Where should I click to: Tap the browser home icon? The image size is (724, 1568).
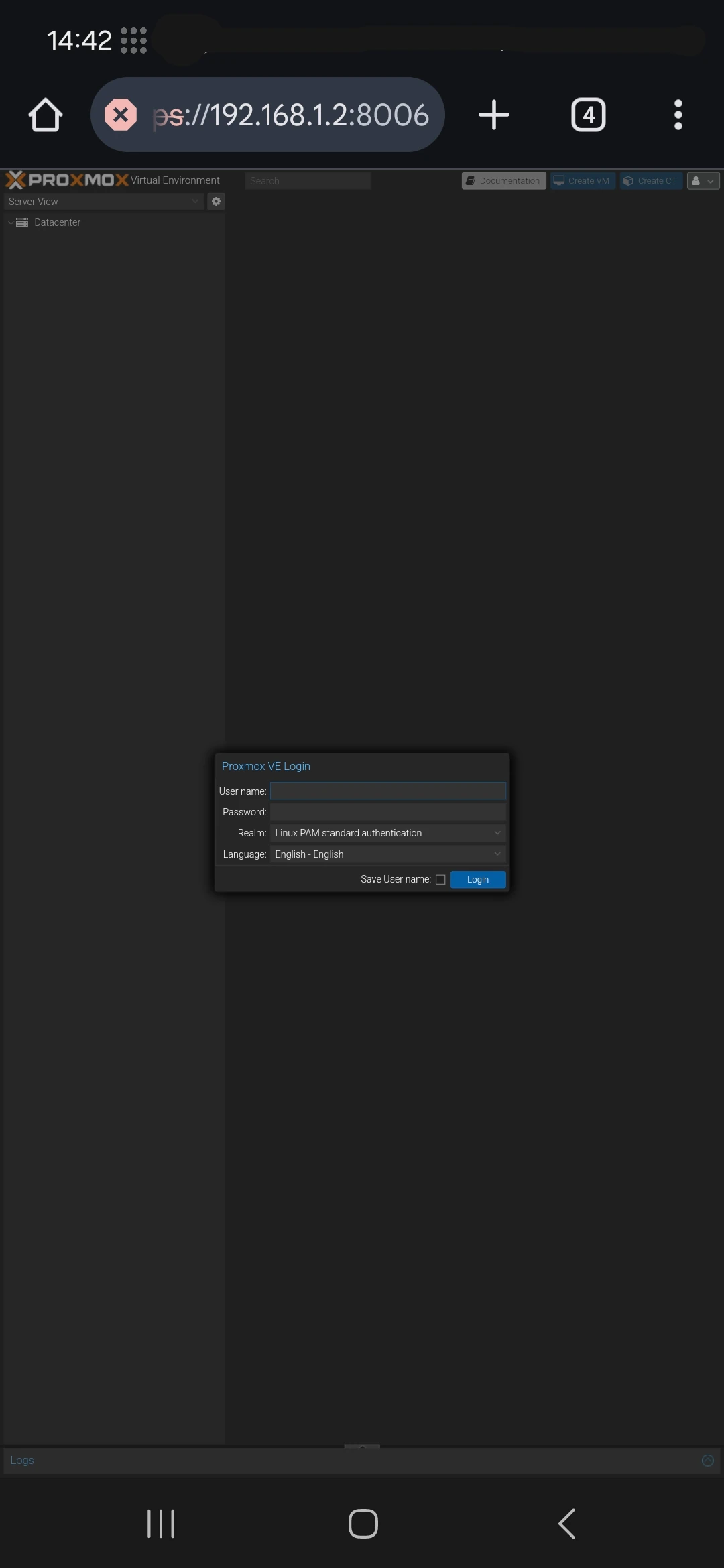click(46, 115)
